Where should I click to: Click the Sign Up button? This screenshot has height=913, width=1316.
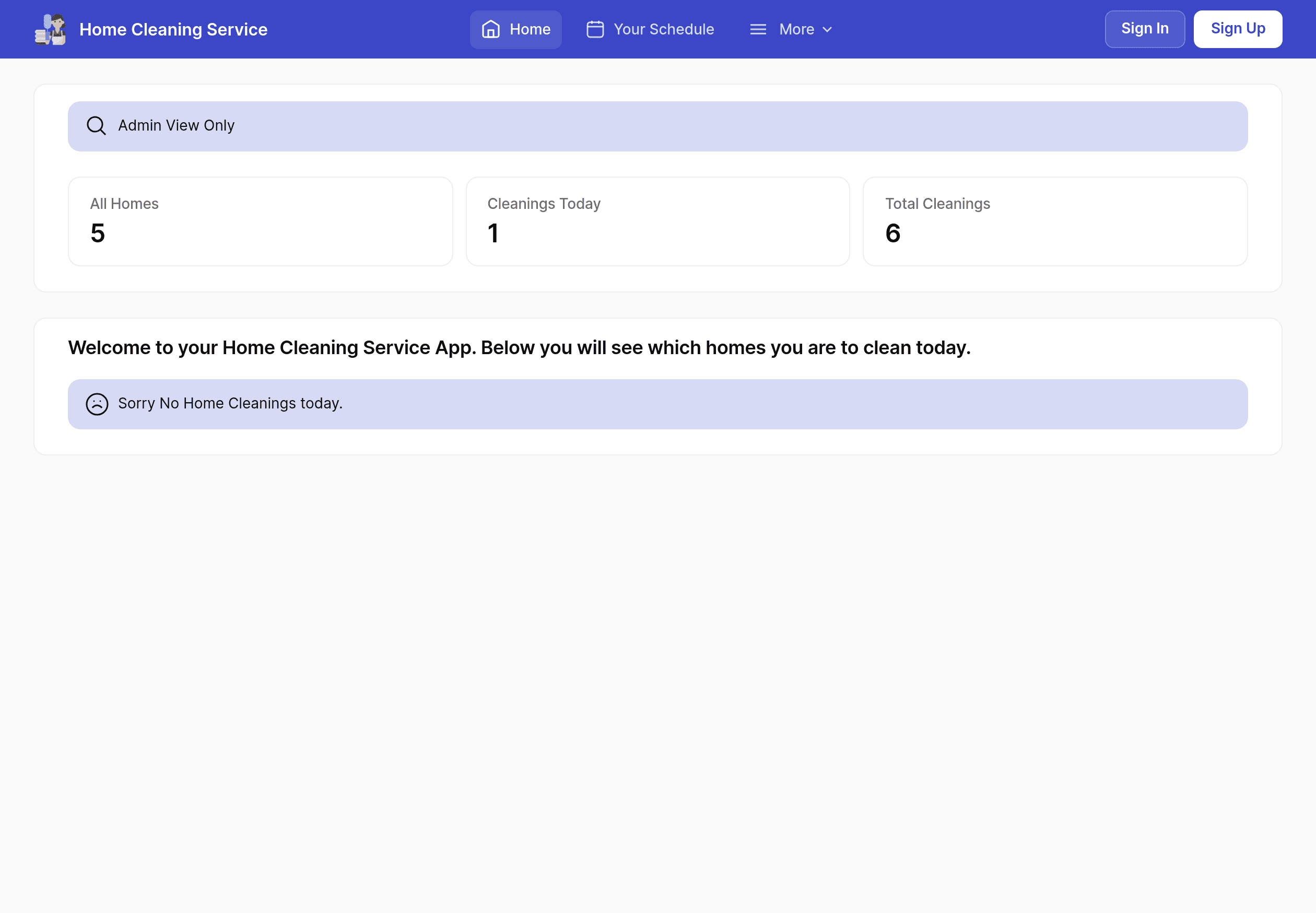tap(1238, 29)
